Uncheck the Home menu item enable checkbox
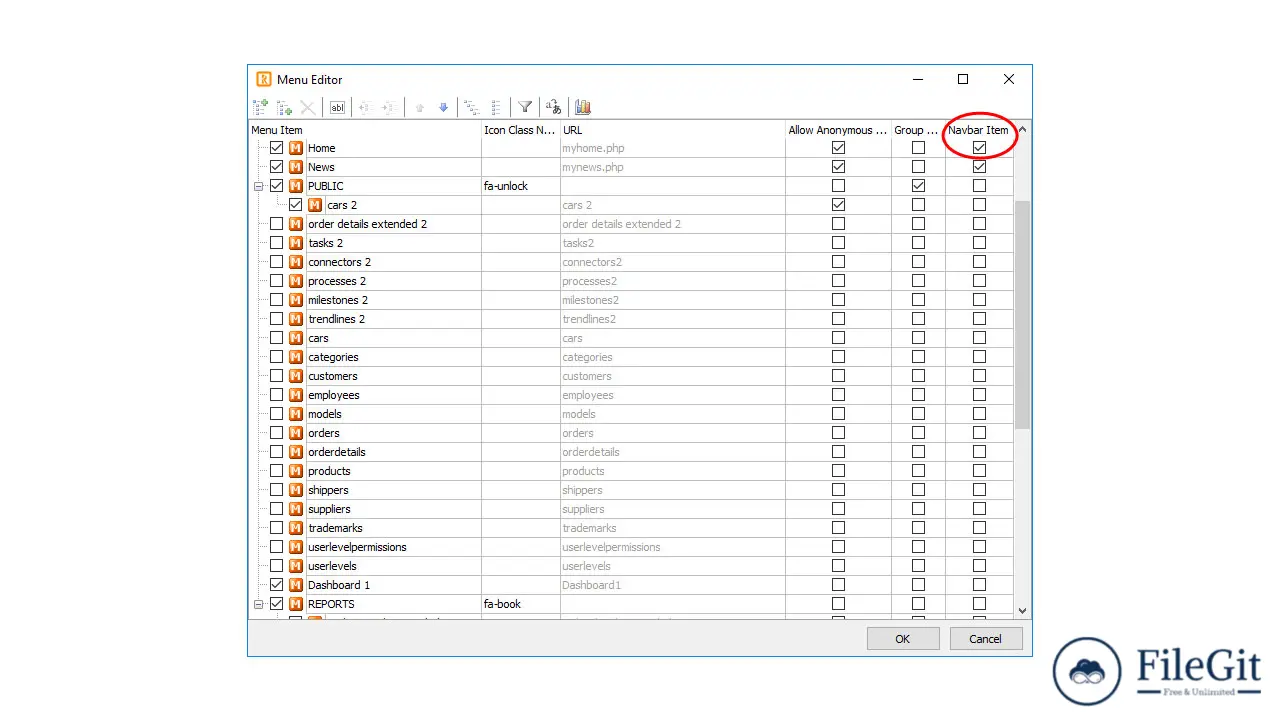The height and width of the screenshot is (720, 1280). point(277,148)
